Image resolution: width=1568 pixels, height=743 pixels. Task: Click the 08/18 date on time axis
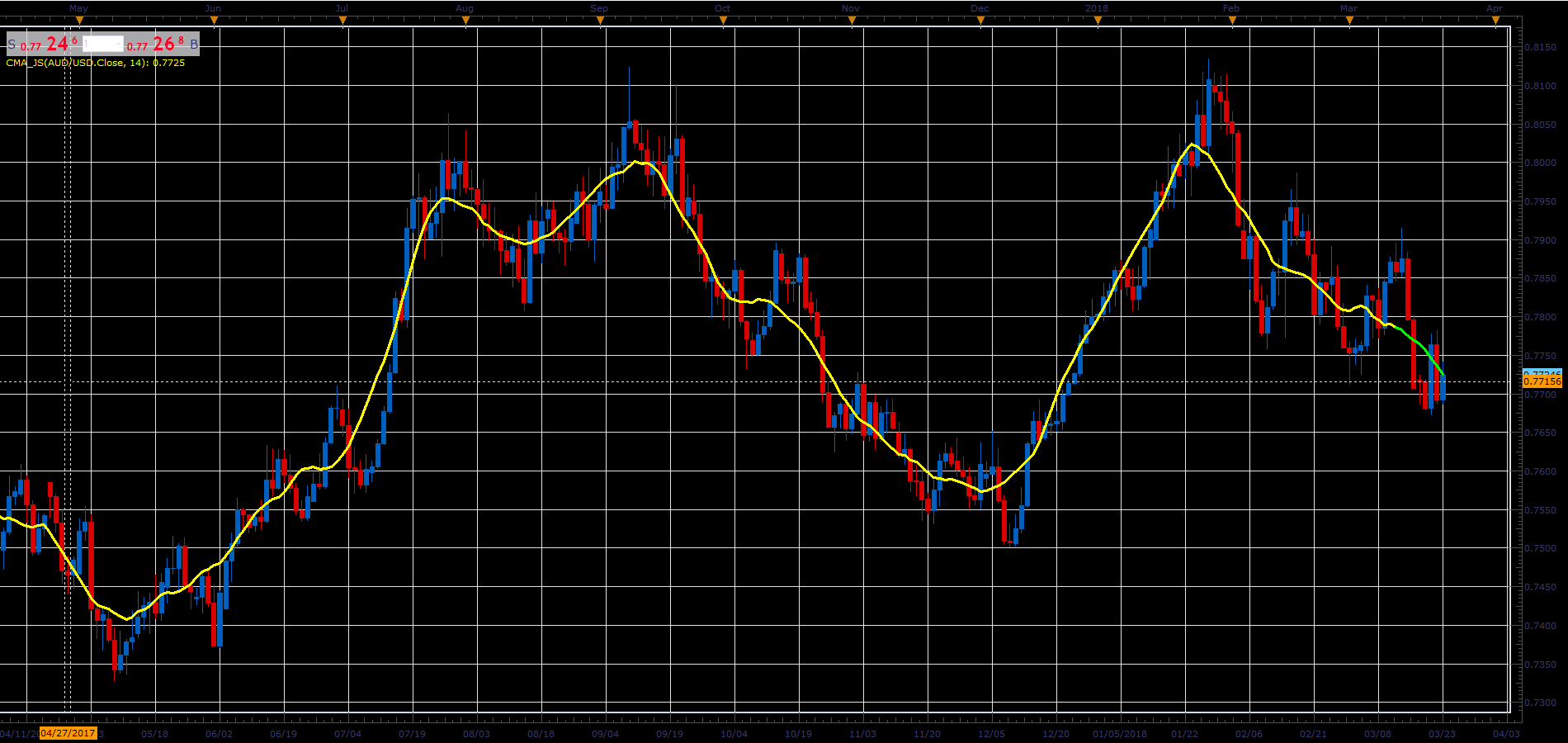pos(541,734)
